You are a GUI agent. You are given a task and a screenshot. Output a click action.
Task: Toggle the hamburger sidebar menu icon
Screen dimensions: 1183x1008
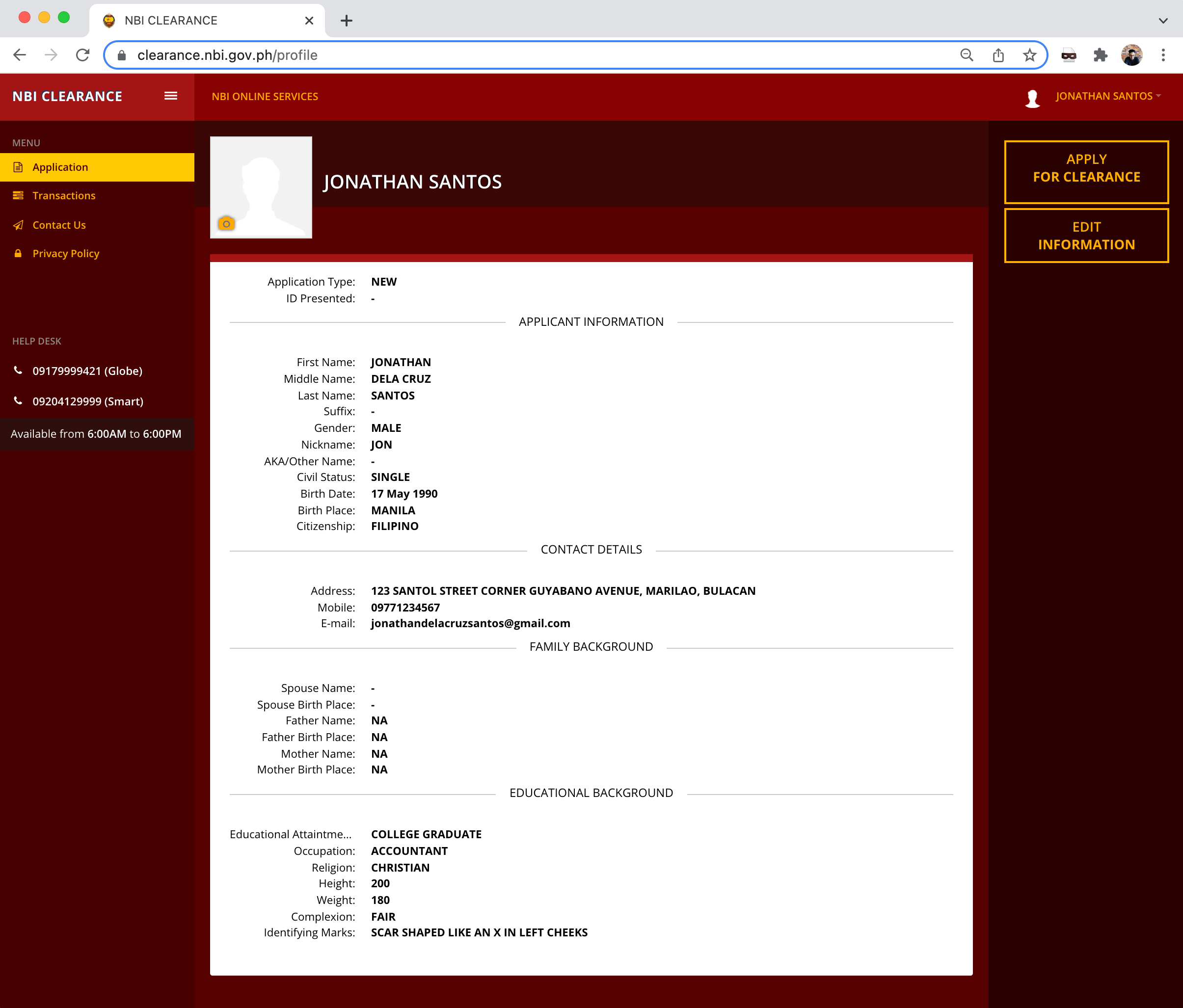click(171, 96)
